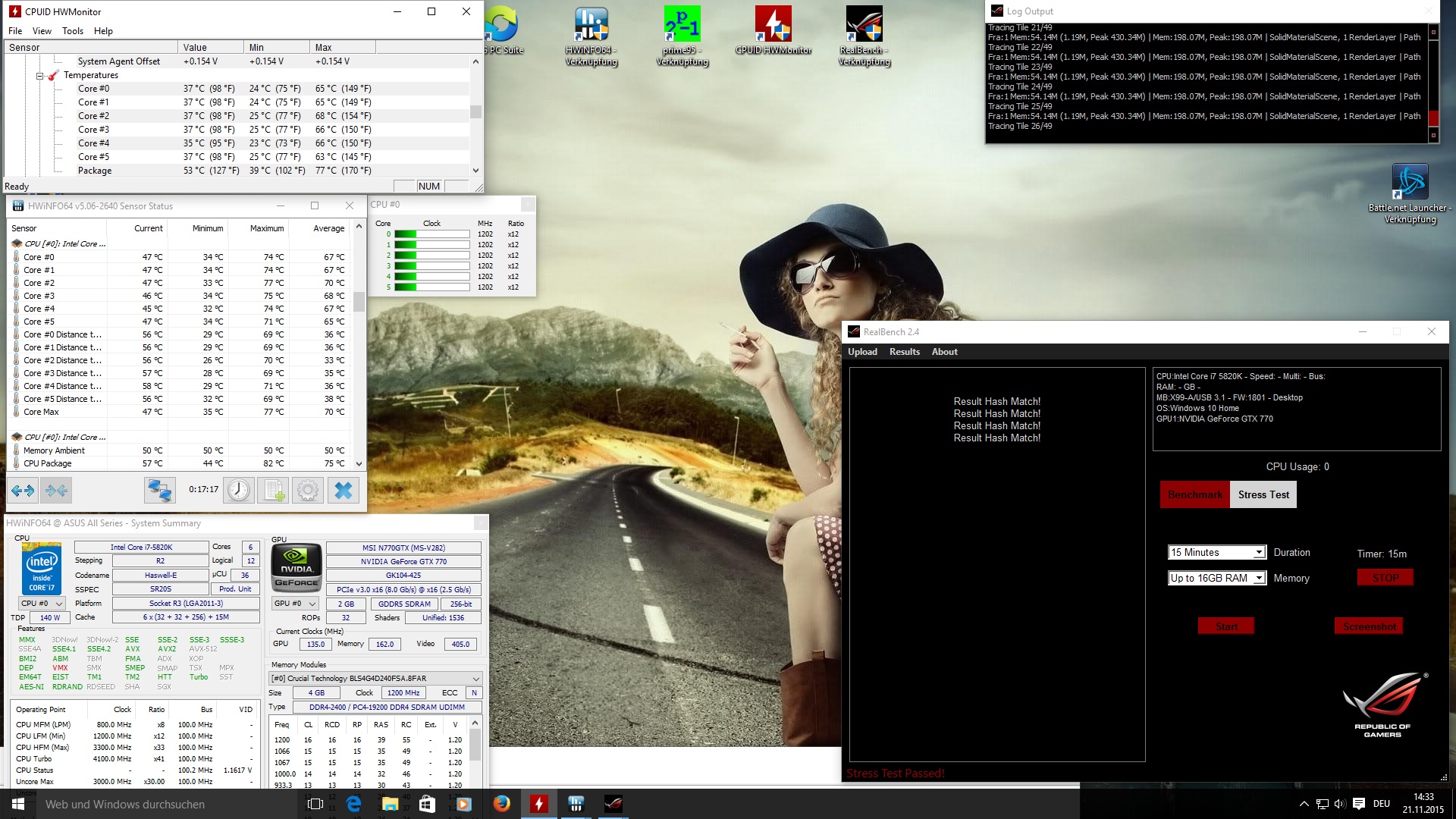This screenshot has height=819, width=1456.
Task: Close sensors with blue X icon
Action: (x=344, y=491)
